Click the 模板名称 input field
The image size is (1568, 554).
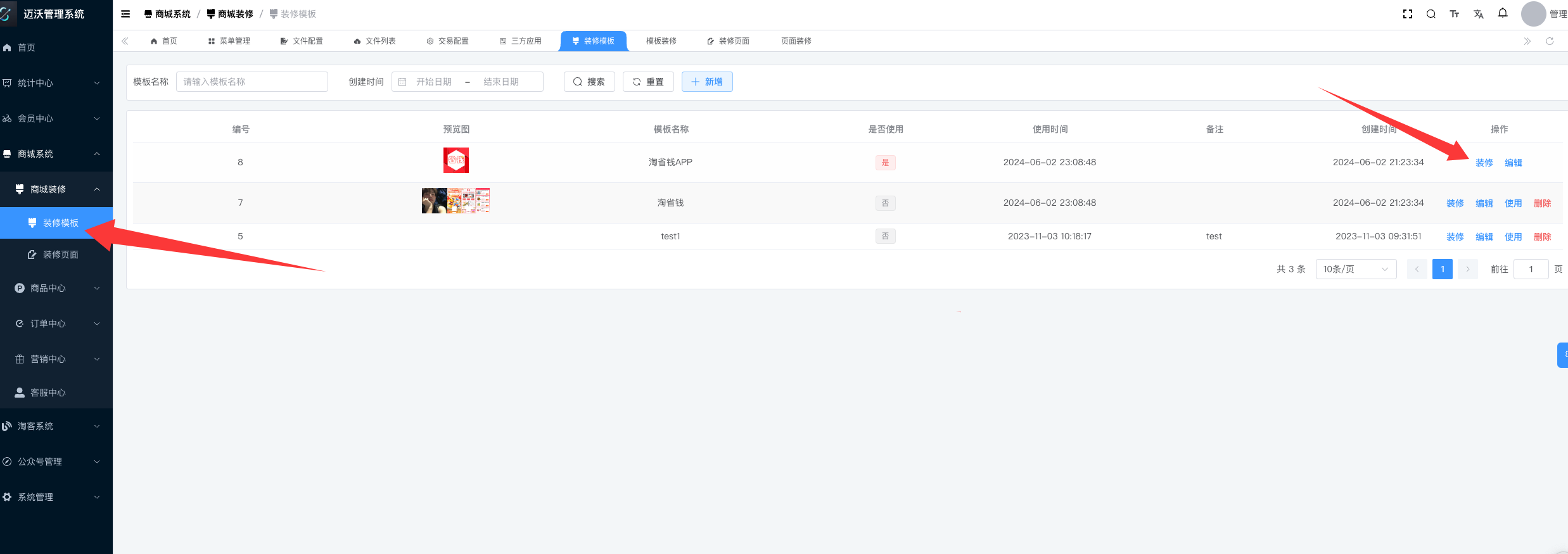pyautogui.click(x=252, y=82)
